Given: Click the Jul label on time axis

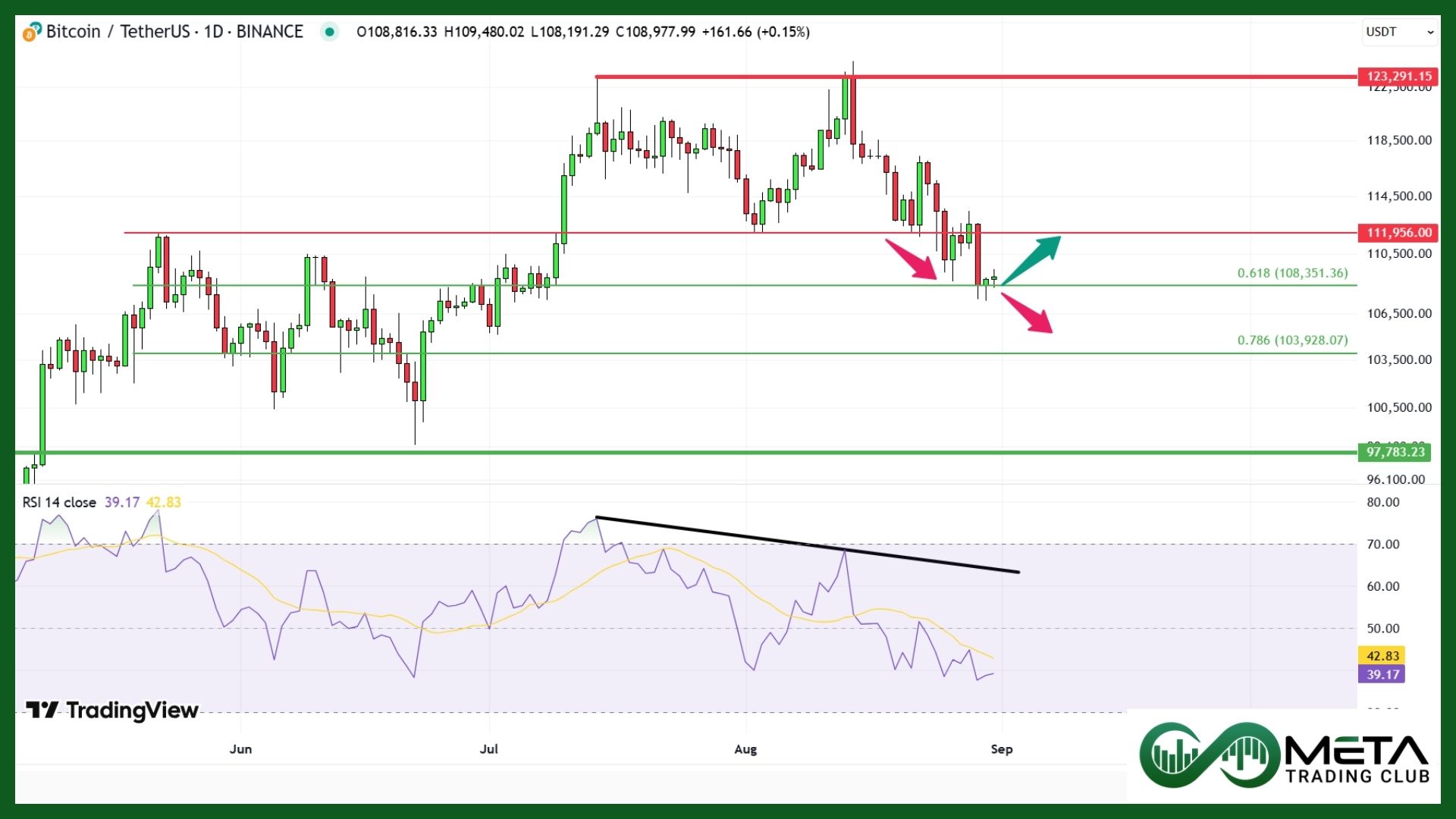Looking at the screenshot, I should point(489,749).
